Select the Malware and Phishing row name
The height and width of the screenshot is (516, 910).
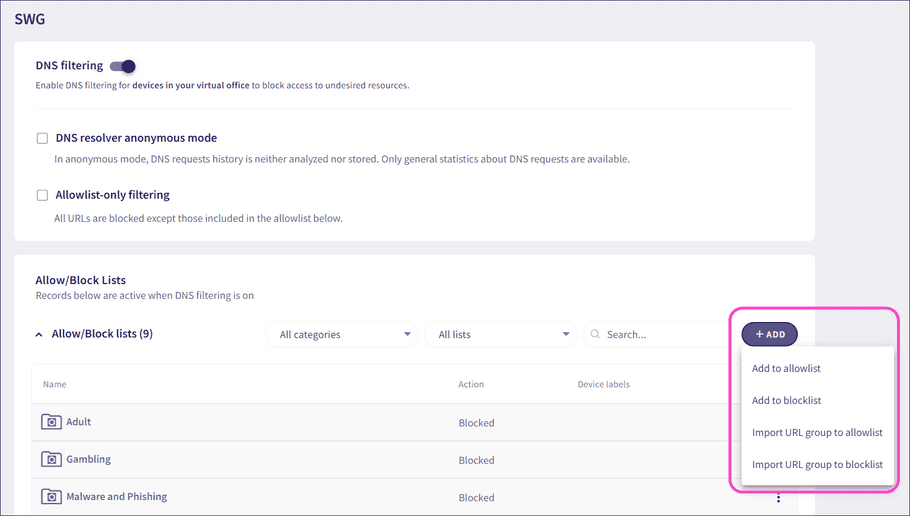(x=117, y=497)
